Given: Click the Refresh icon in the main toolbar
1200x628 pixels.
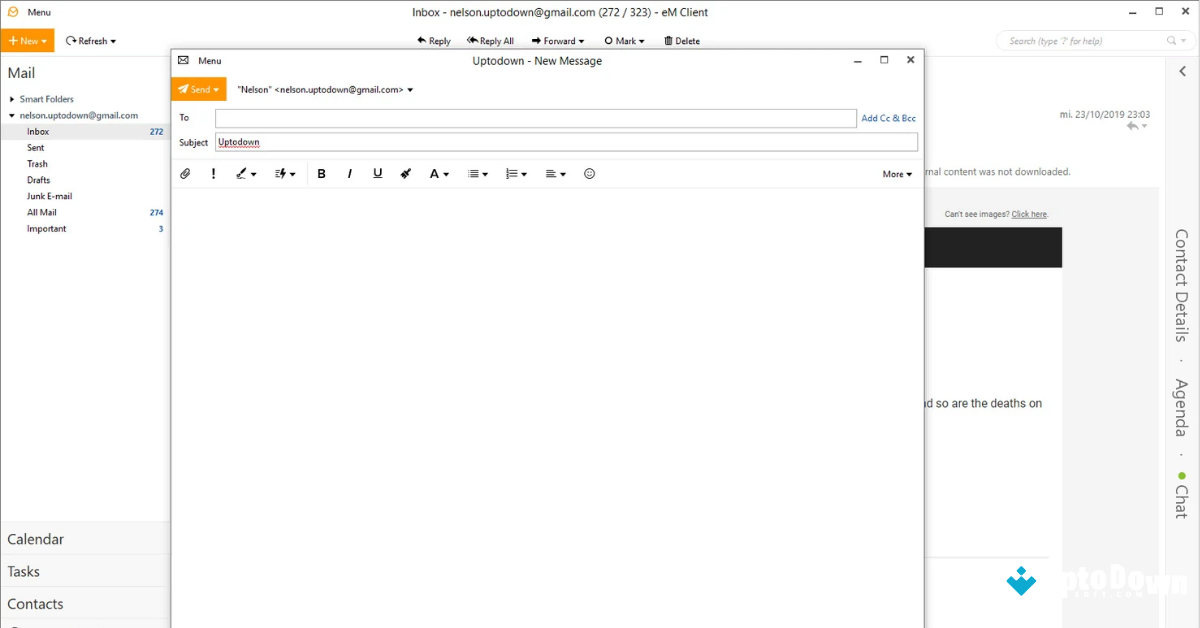Looking at the screenshot, I should [72, 40].
